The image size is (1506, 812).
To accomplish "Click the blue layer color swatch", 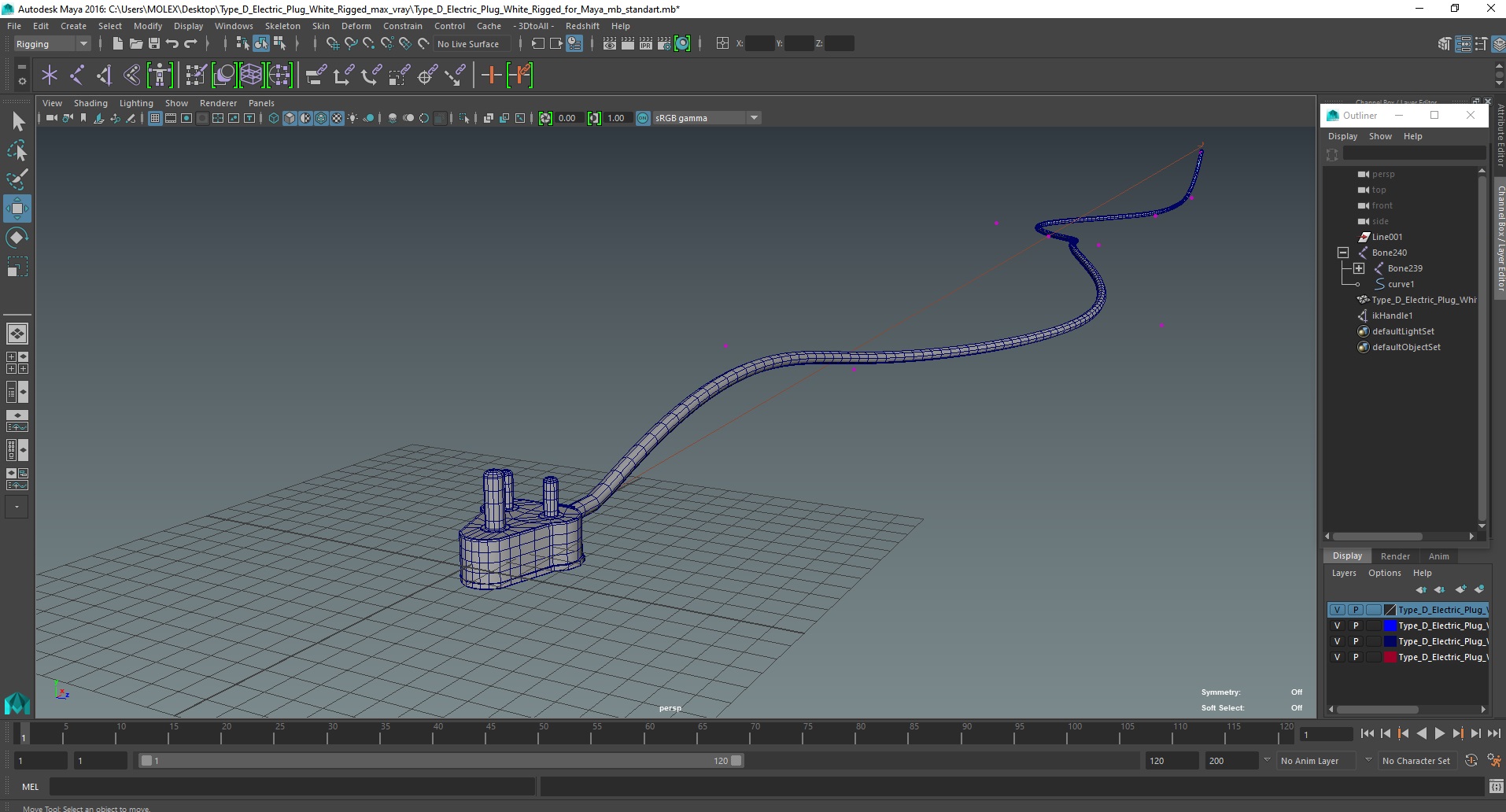I will 1390,626.
